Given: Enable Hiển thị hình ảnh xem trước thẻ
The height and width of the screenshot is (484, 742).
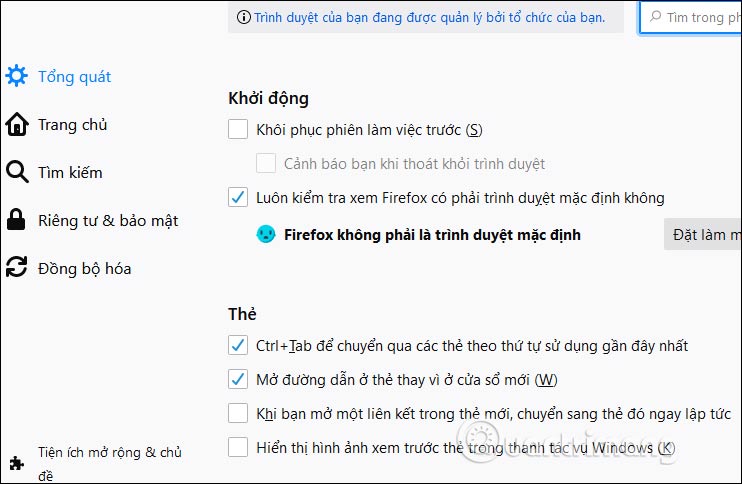Looking at the screenshot, I should click(238, 447).
